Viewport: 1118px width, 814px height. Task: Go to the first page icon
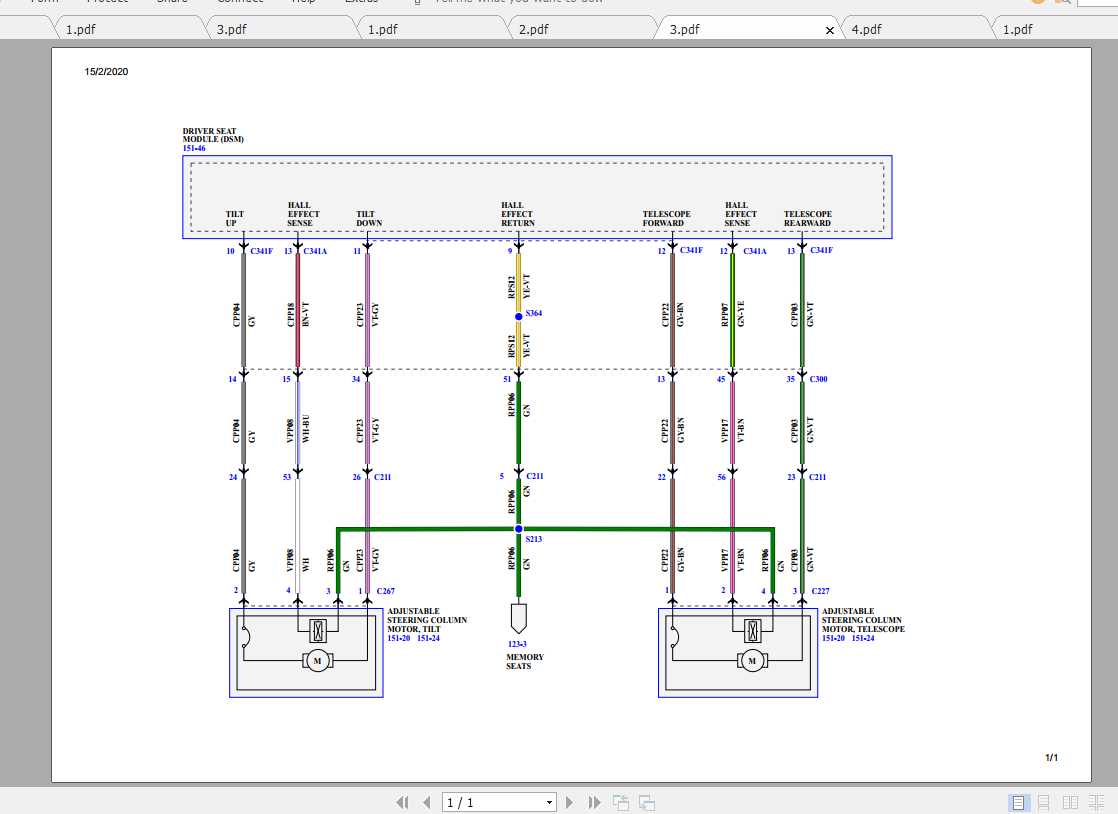click(x=402, y=802)
